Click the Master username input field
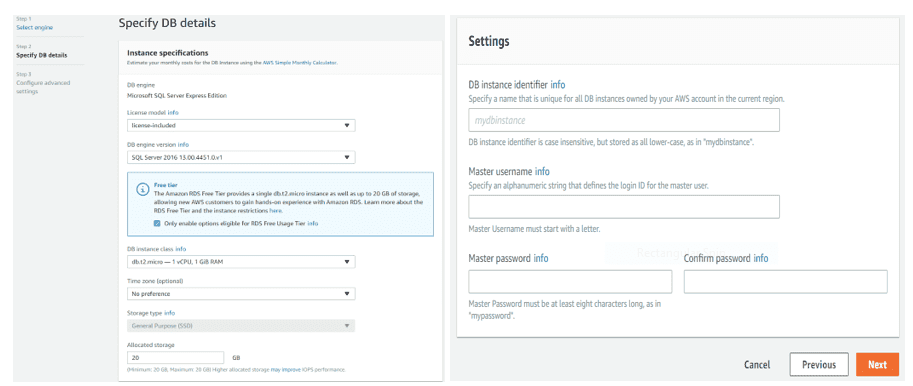 (x=624, y=207)
